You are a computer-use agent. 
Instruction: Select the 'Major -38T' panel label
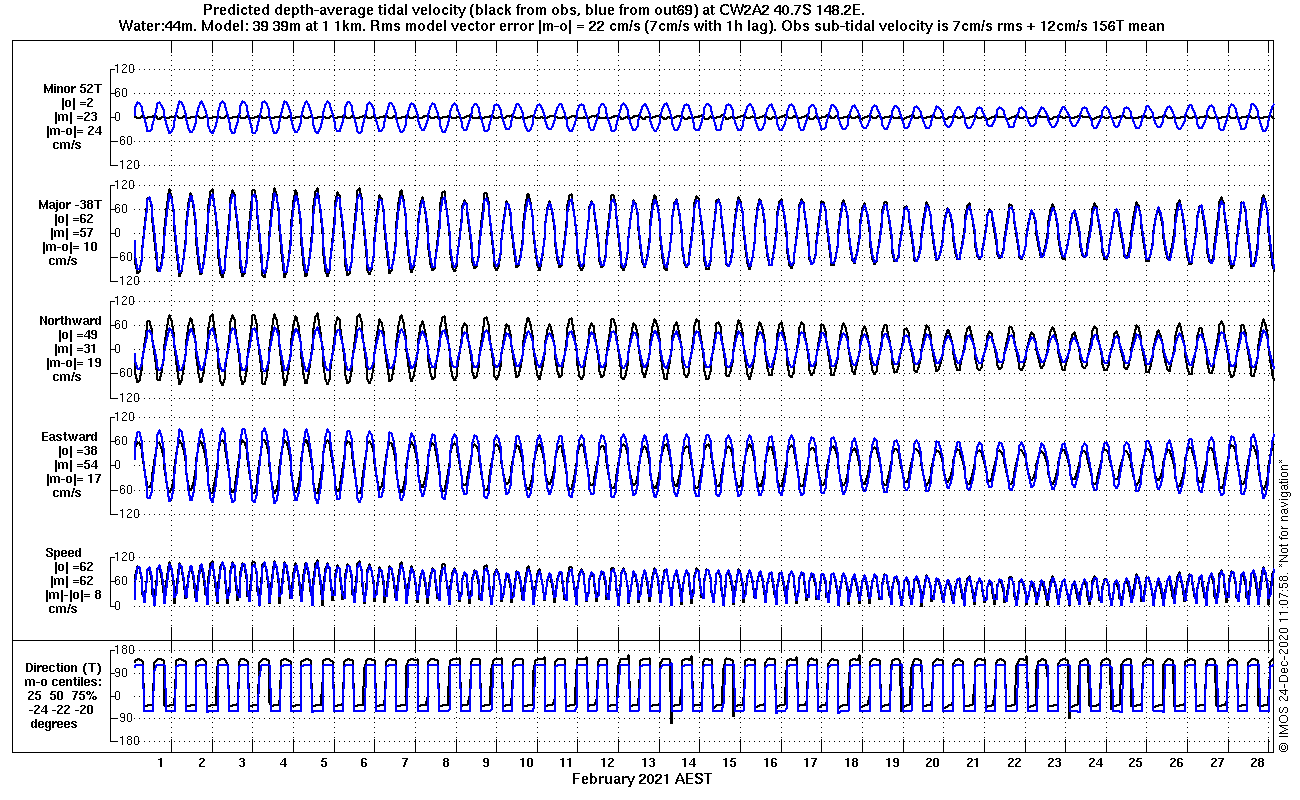pos(72,205)
